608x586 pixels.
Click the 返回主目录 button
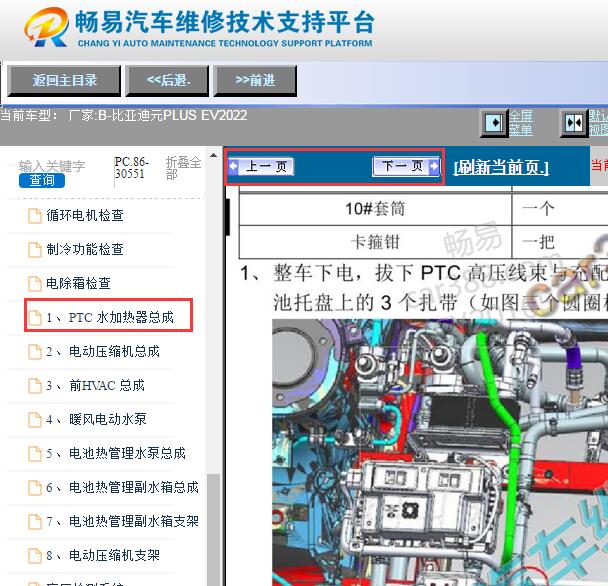[x=64, y=81]
